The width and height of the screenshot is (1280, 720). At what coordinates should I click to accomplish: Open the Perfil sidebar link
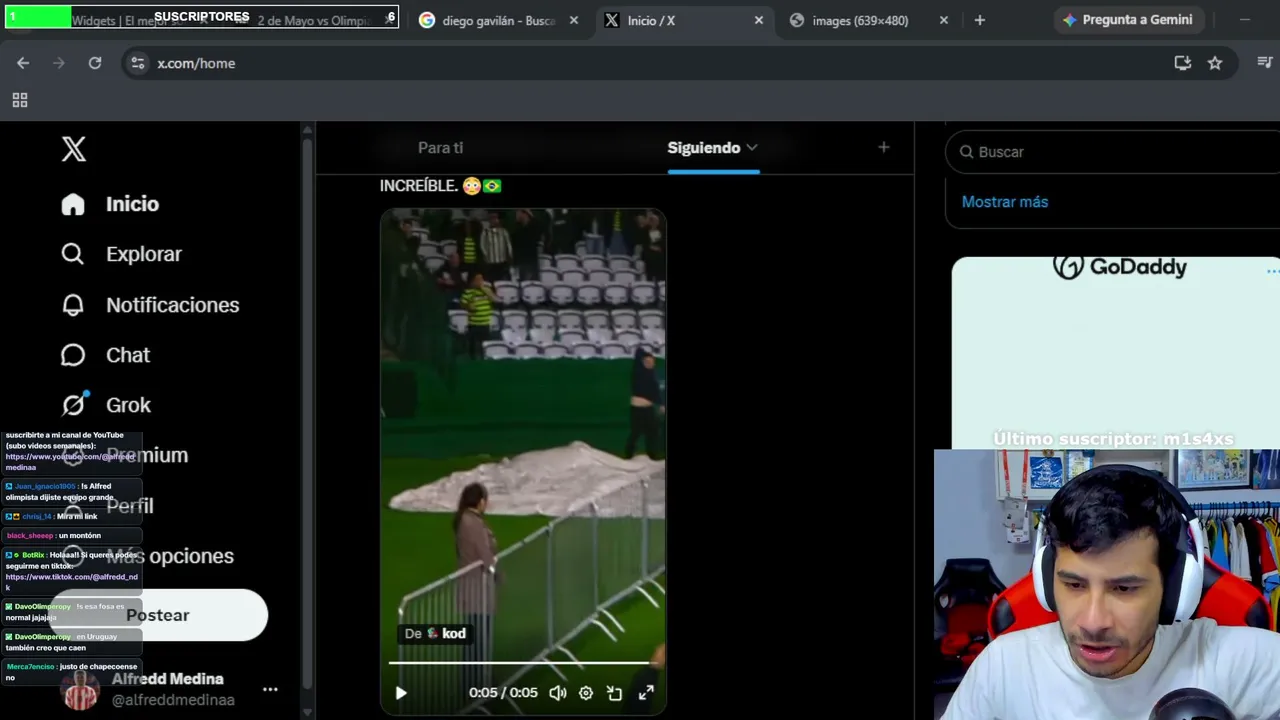[x=130, y=506]
